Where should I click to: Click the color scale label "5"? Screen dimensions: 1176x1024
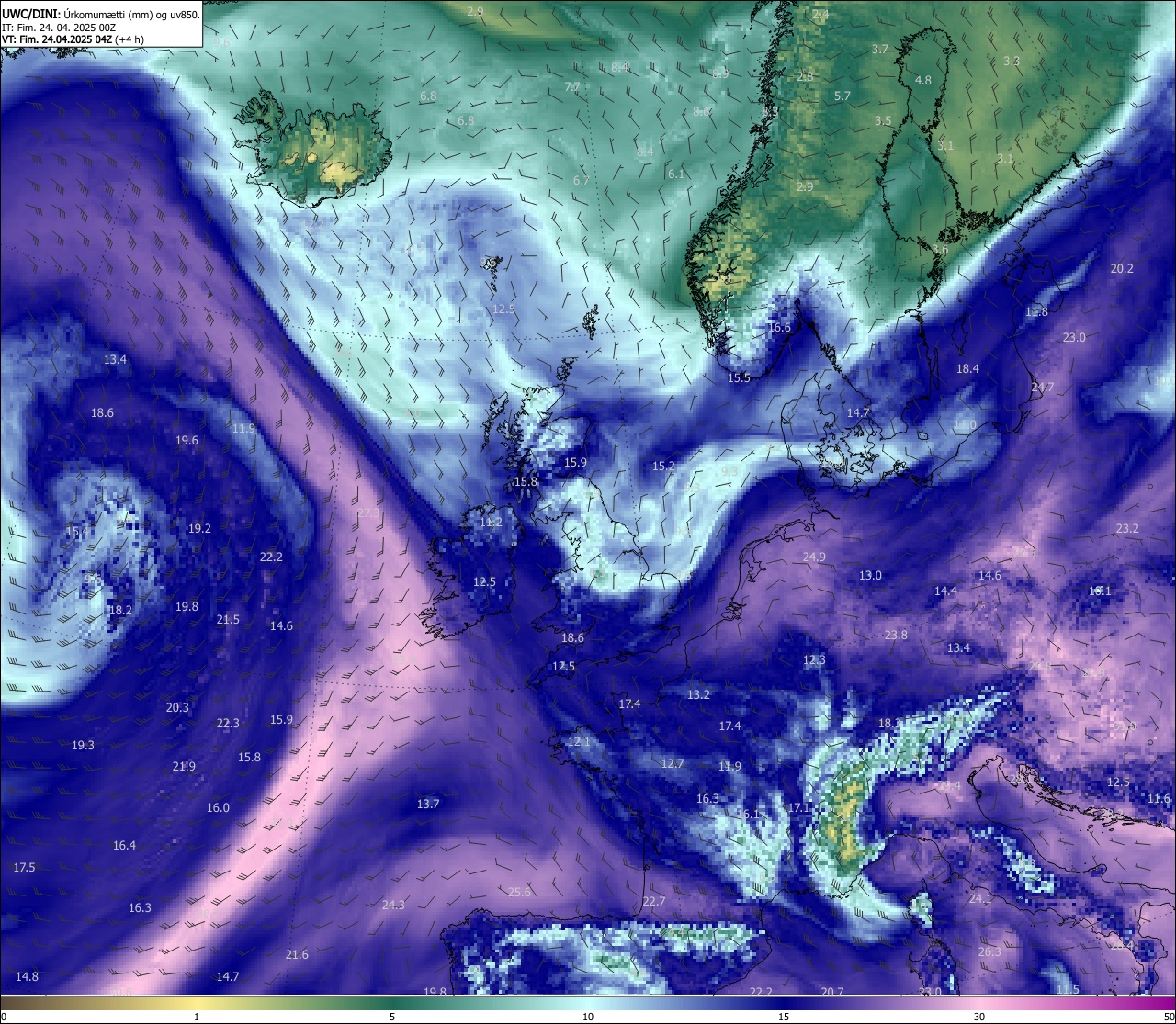point(392,1017)
